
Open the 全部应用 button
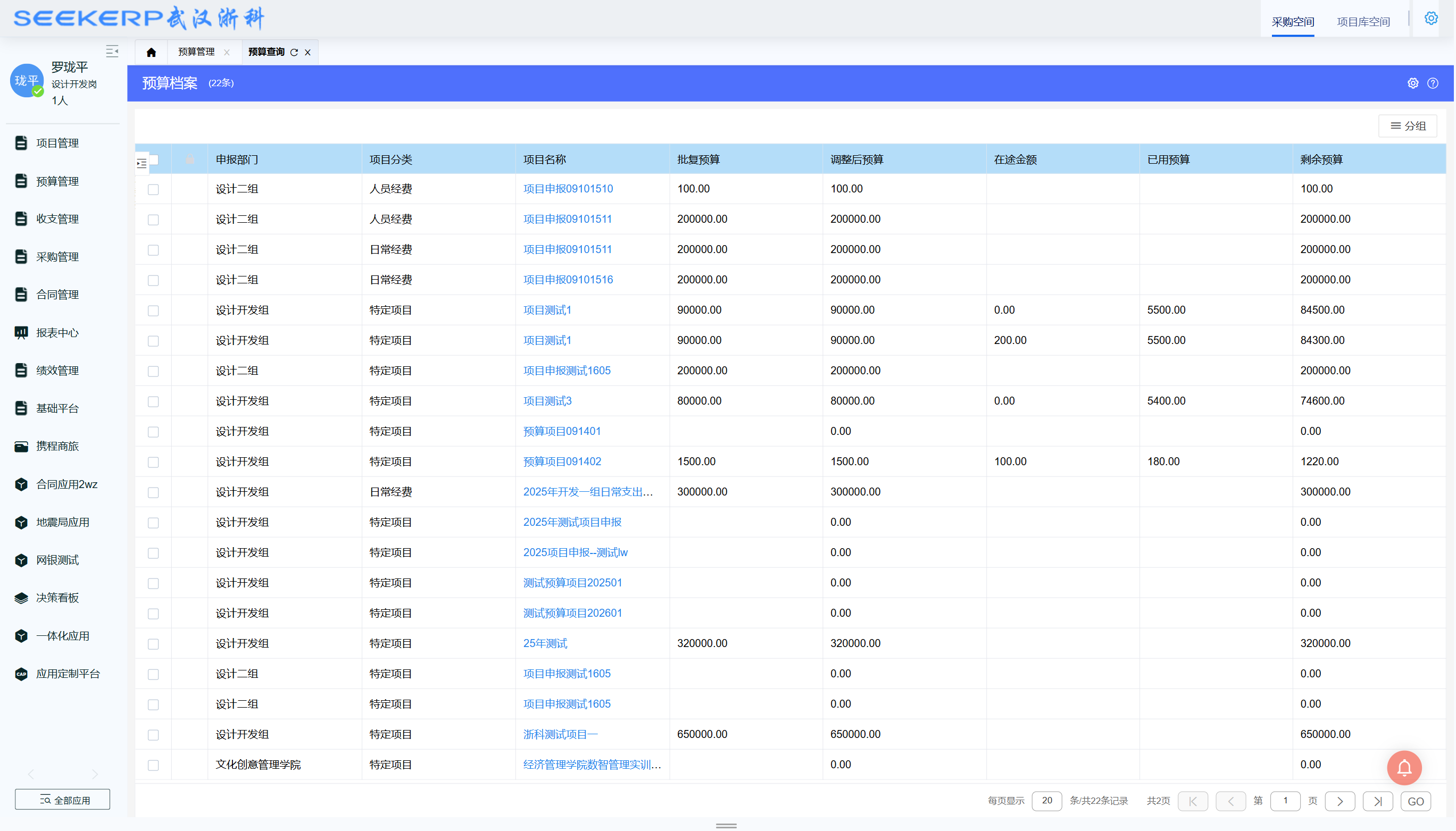pos(62,800)
